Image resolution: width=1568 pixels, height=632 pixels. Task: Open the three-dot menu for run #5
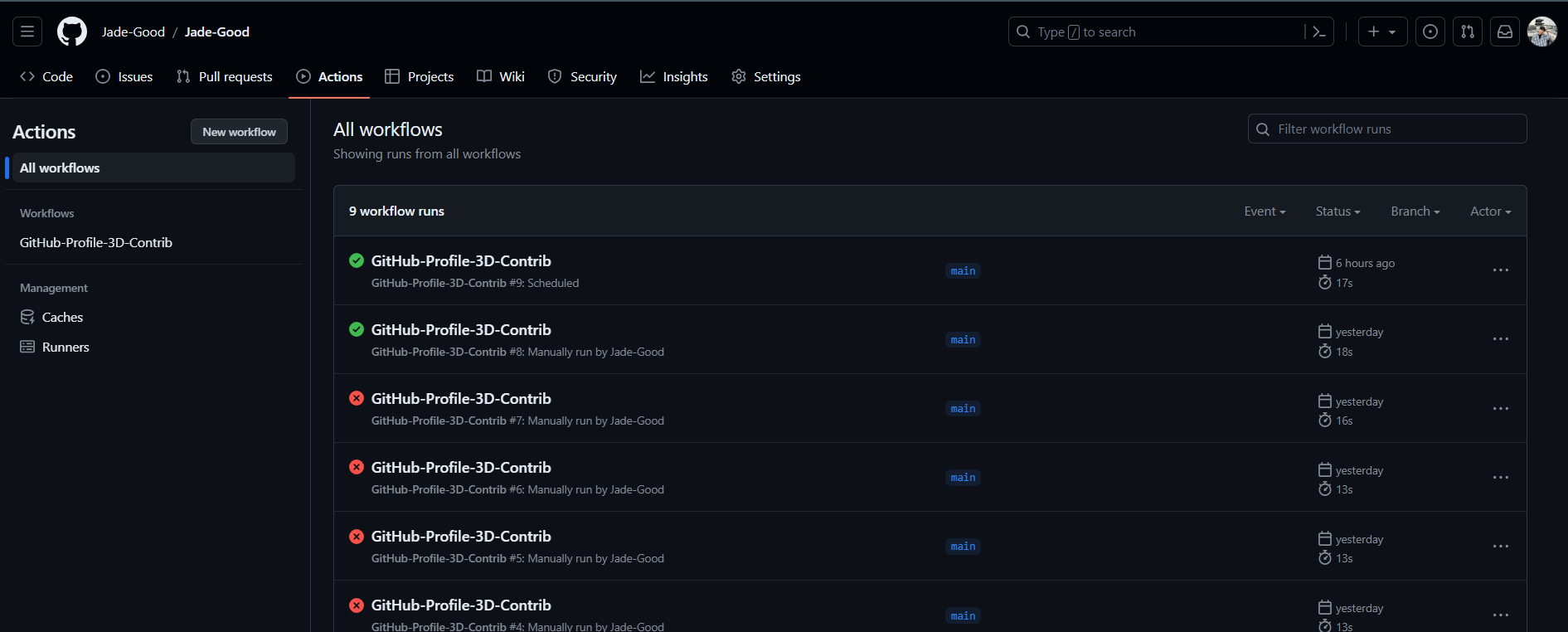(x=1501, y=547)
